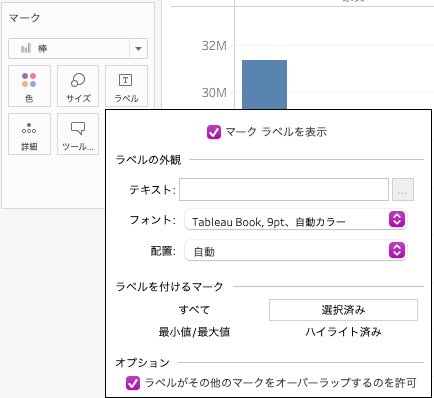434x398 pixels.
Task: Select 最小値/最大値 for marks to label
Action: point(194,332)
